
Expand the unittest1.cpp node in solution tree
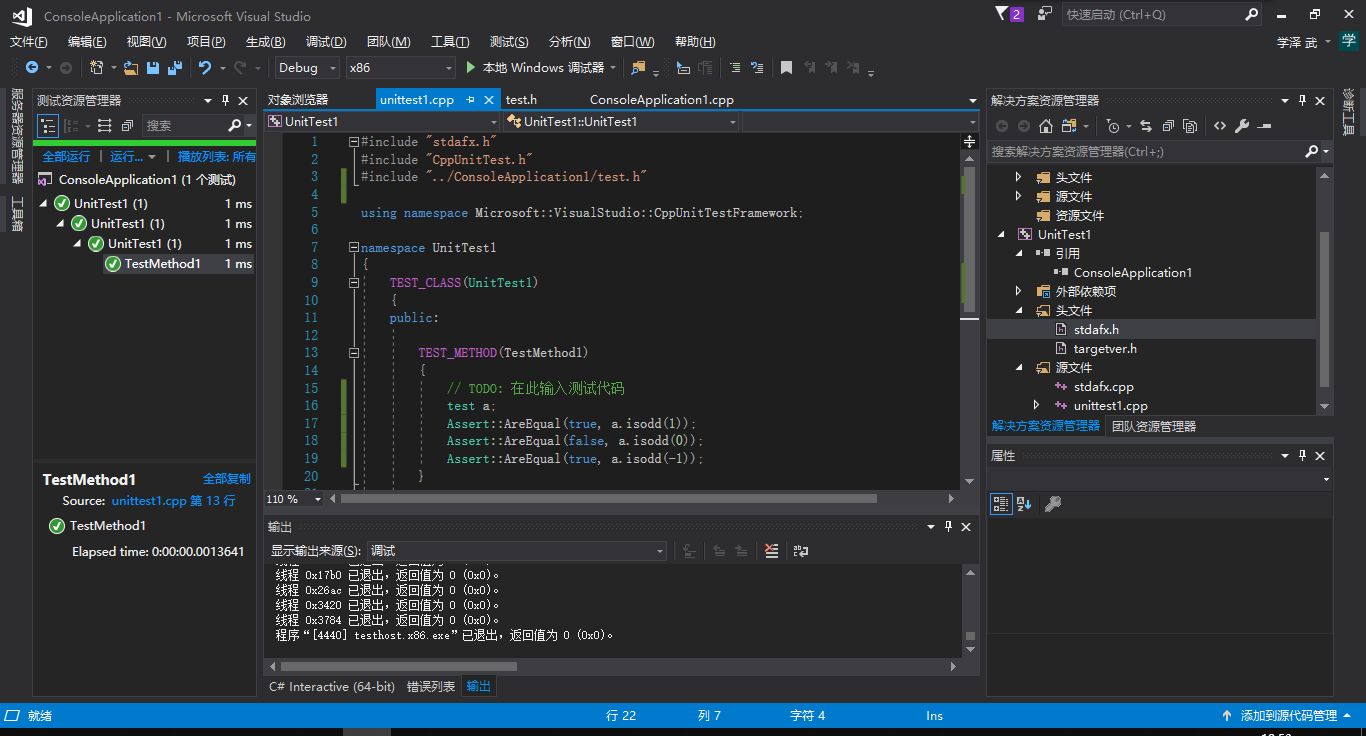pos(1037,405)
